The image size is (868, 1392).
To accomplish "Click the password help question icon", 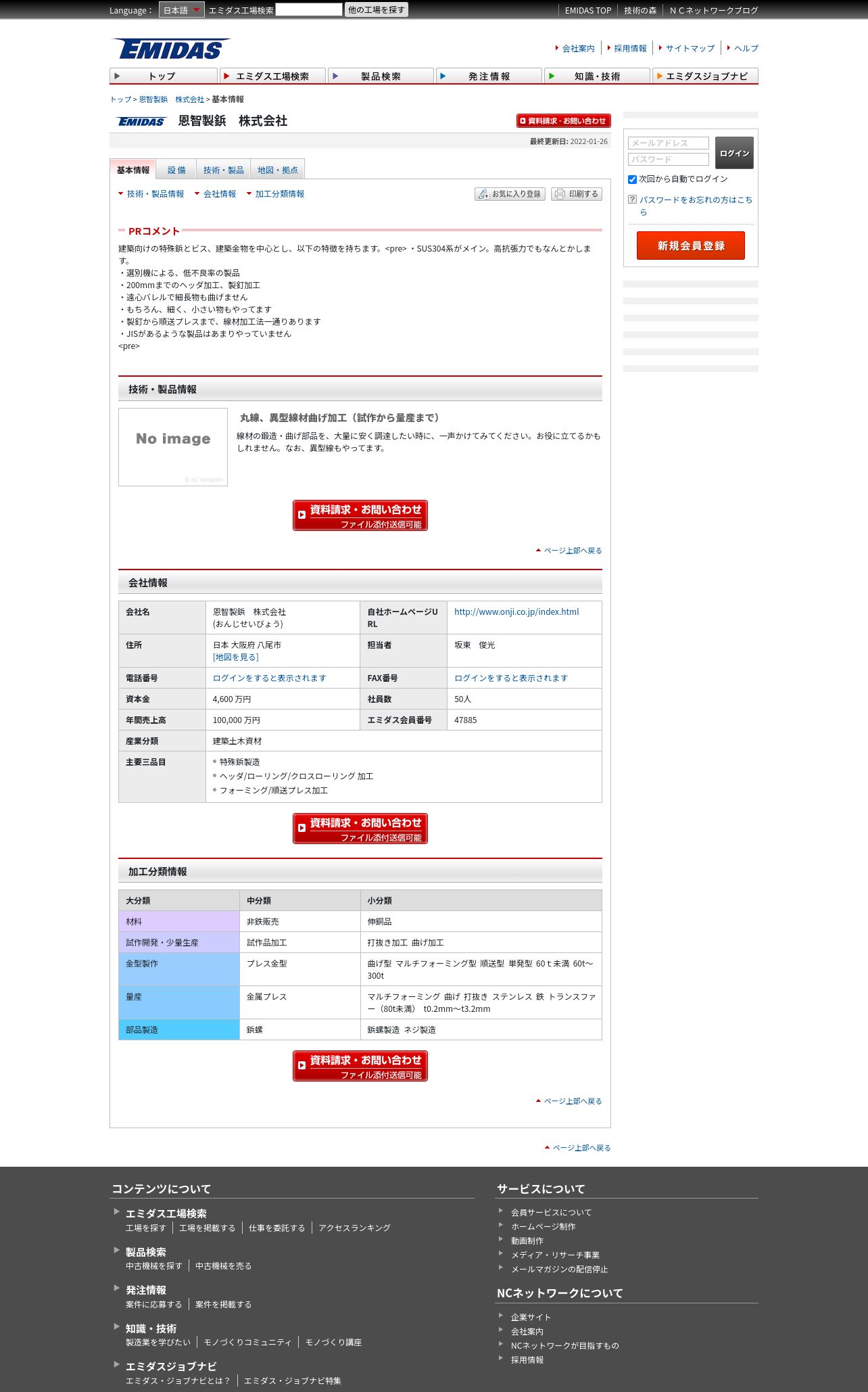I will (x=633, y=200).
